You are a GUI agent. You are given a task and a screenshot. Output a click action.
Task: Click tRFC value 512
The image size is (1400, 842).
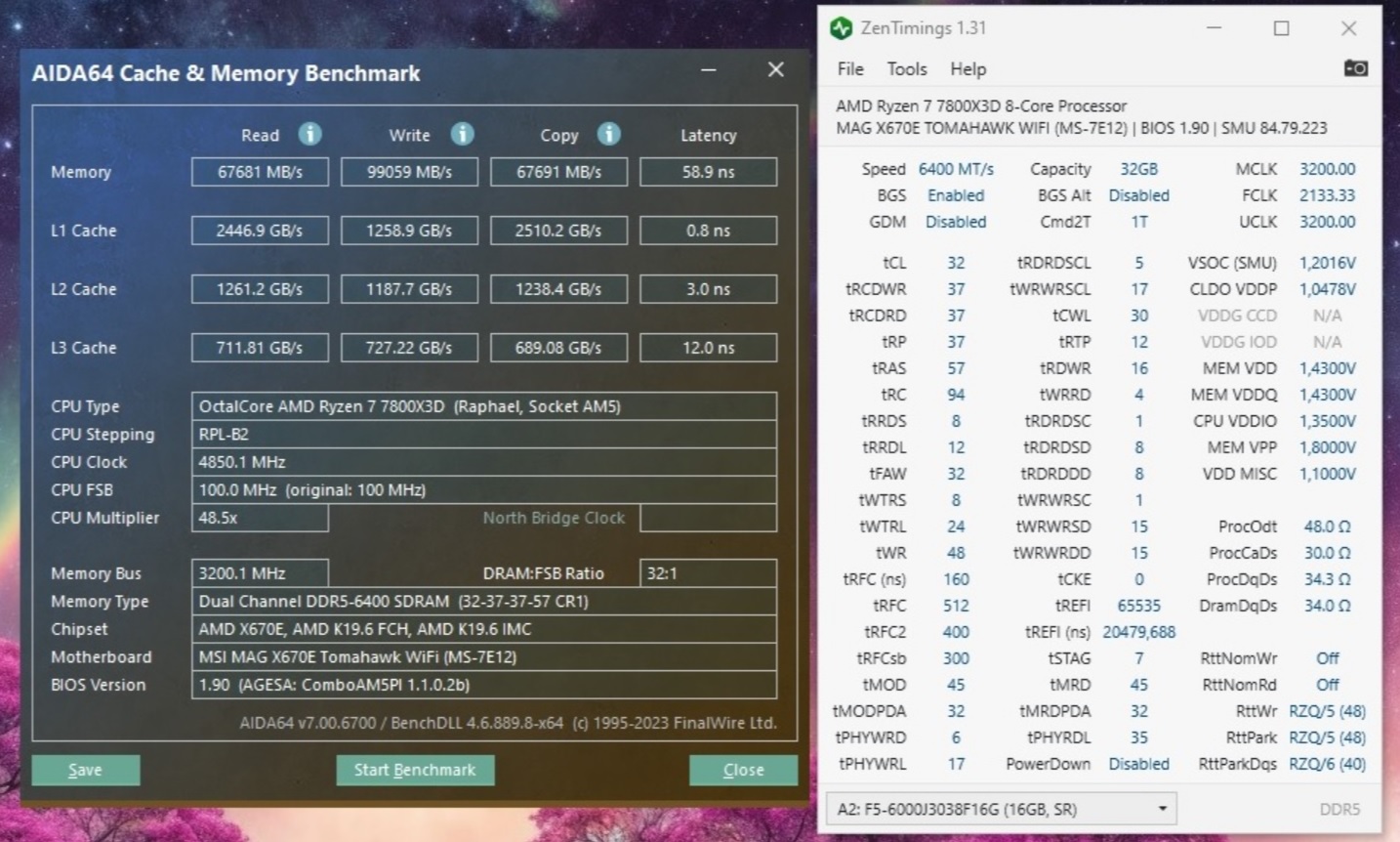(956, 606)
